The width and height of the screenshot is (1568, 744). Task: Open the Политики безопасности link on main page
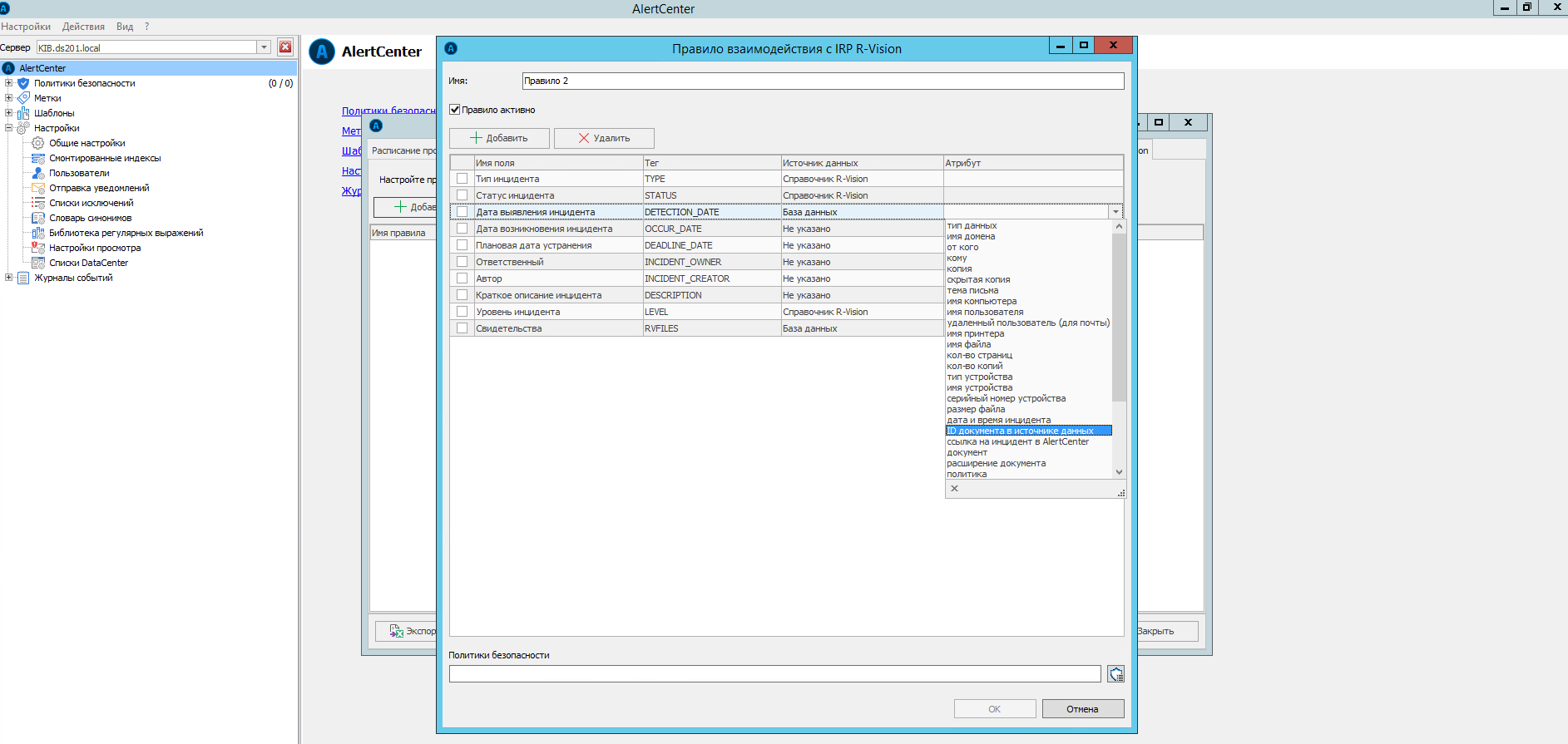pyautogui.click(x=388, y=111)
